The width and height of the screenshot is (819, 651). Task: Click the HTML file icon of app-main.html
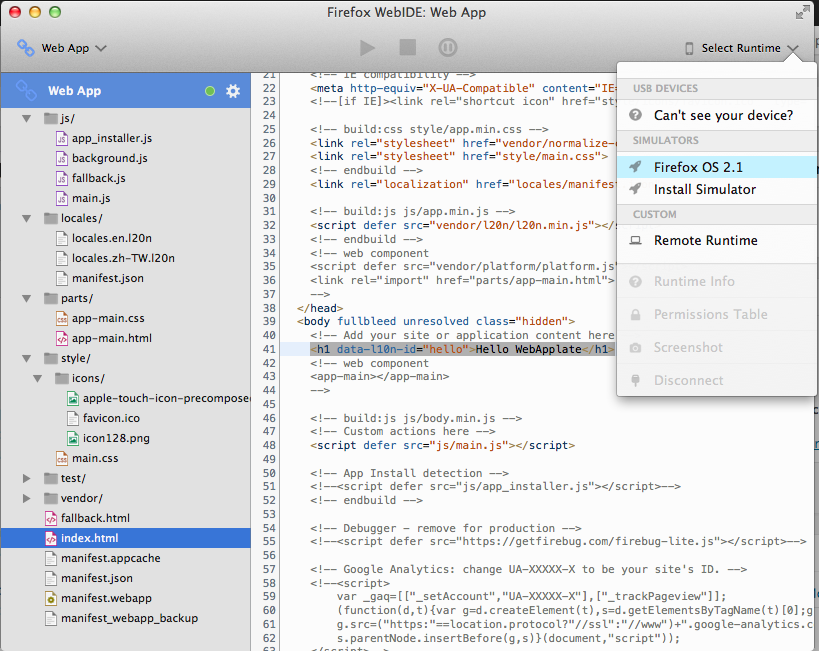pyautogui.click(x=62, y=339)
